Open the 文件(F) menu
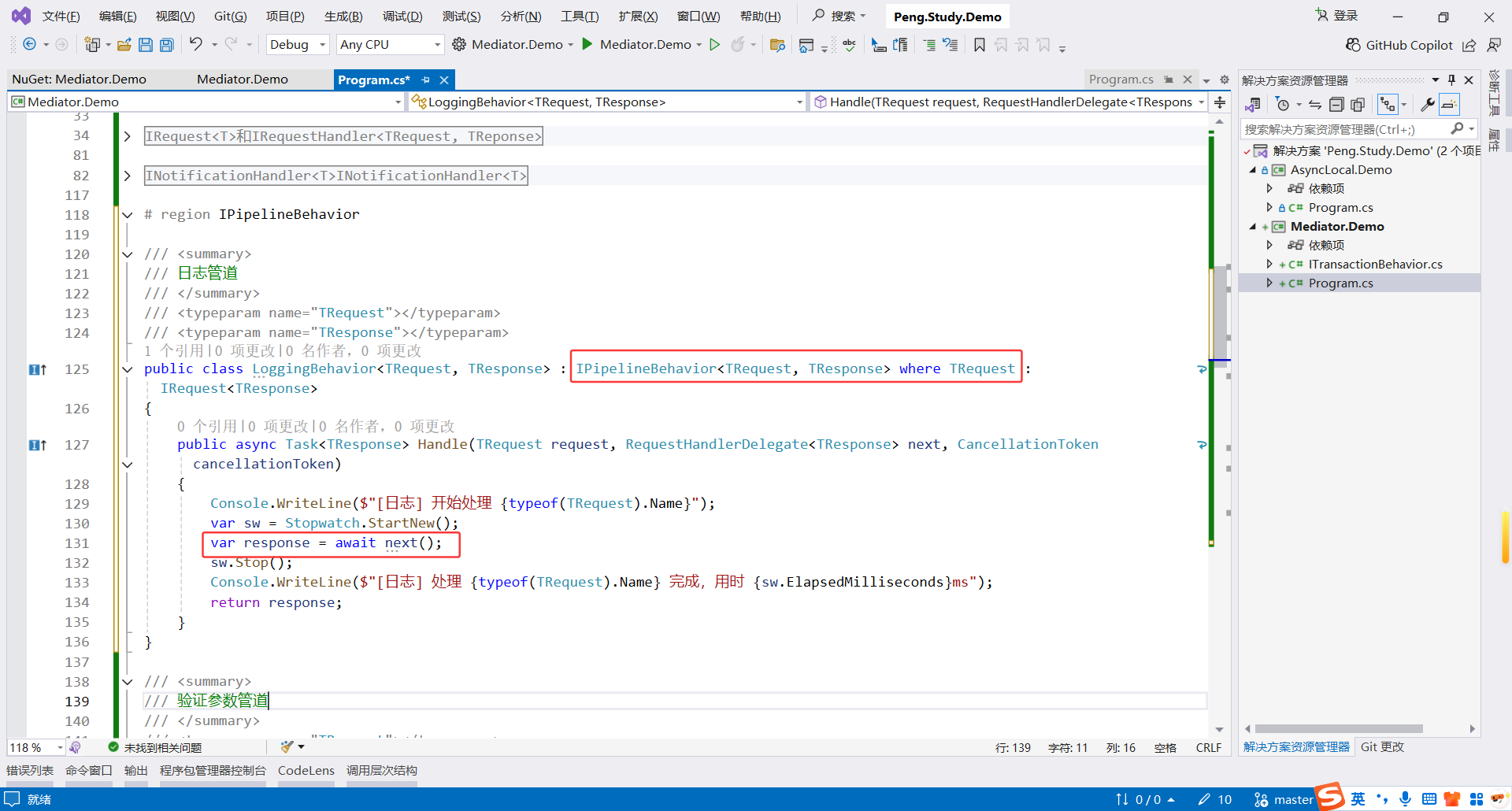This screenshot has width=1512, height=811. 61,17
